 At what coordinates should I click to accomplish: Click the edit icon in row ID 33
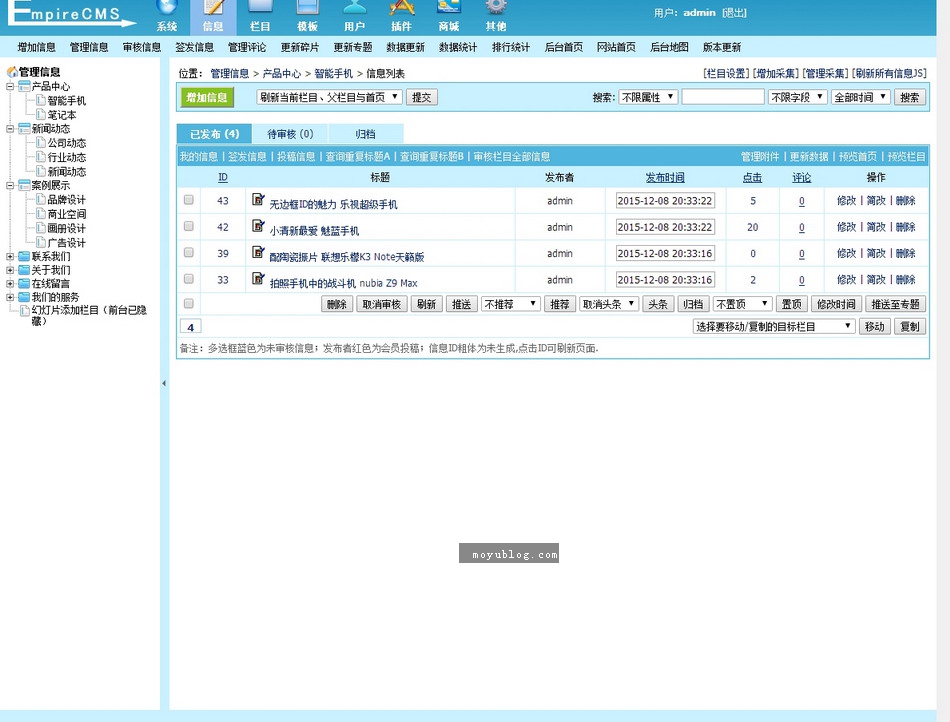(259, 279)
